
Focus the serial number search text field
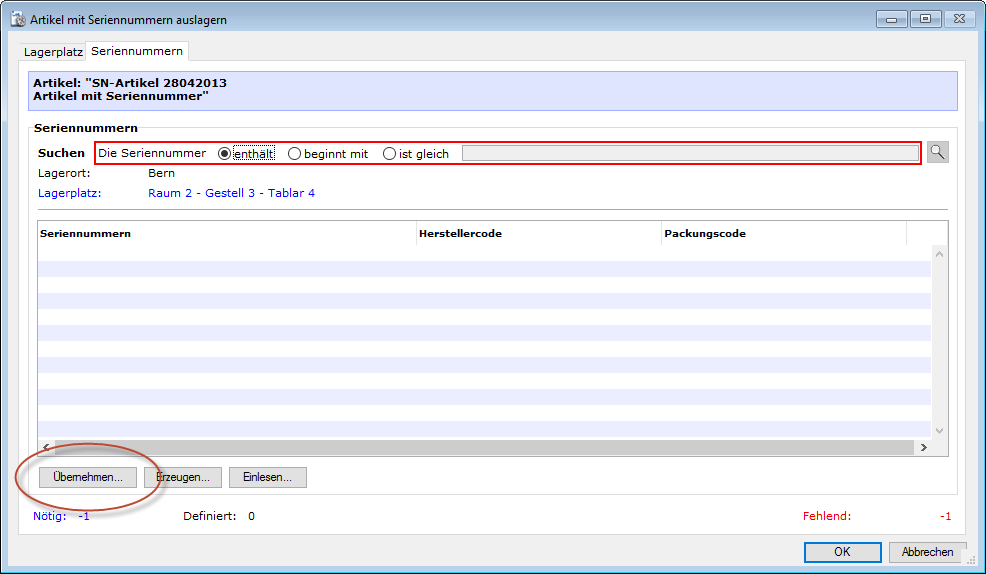pyautogui.click(x=688, y=154)
